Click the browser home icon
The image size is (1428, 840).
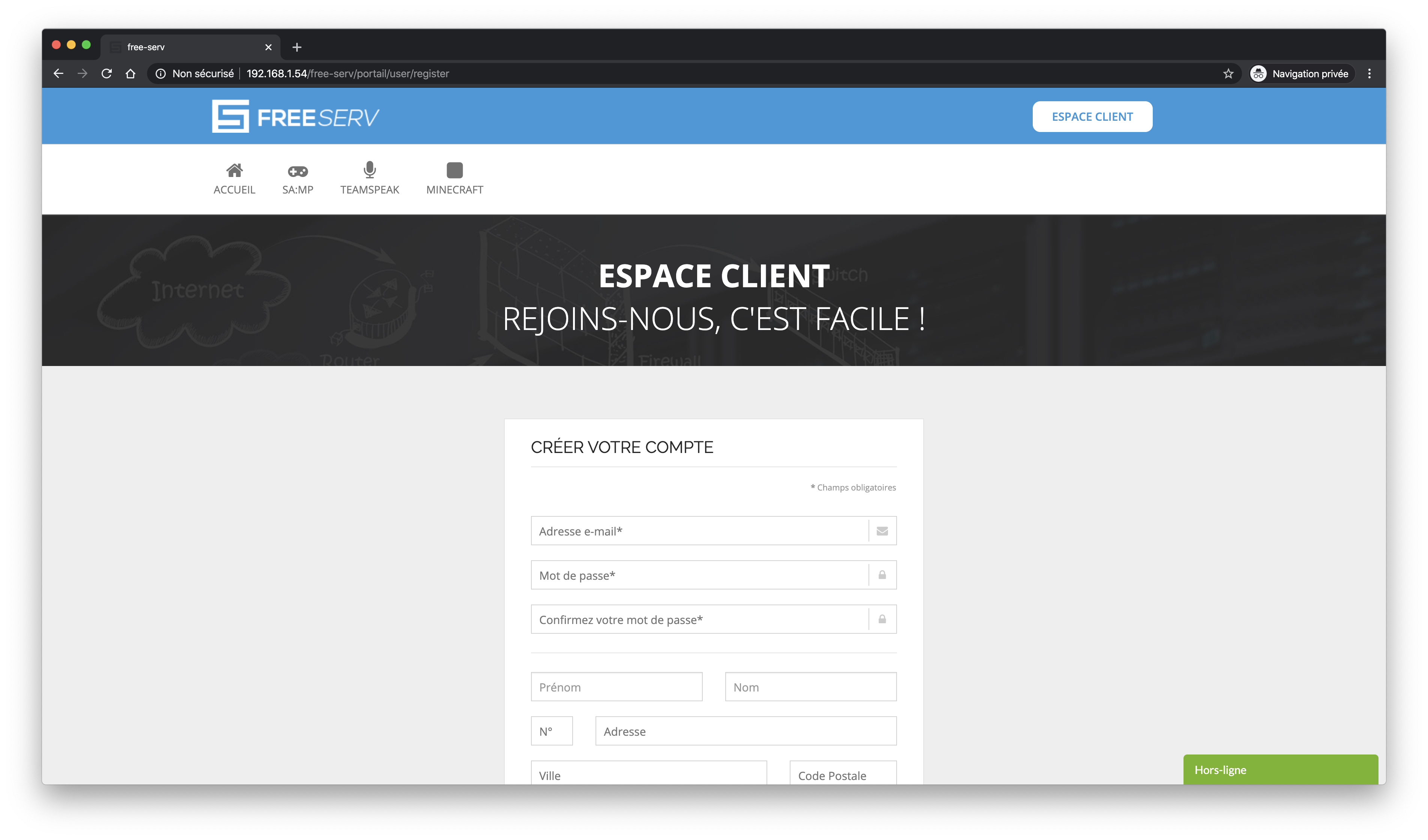click(130, 73)
